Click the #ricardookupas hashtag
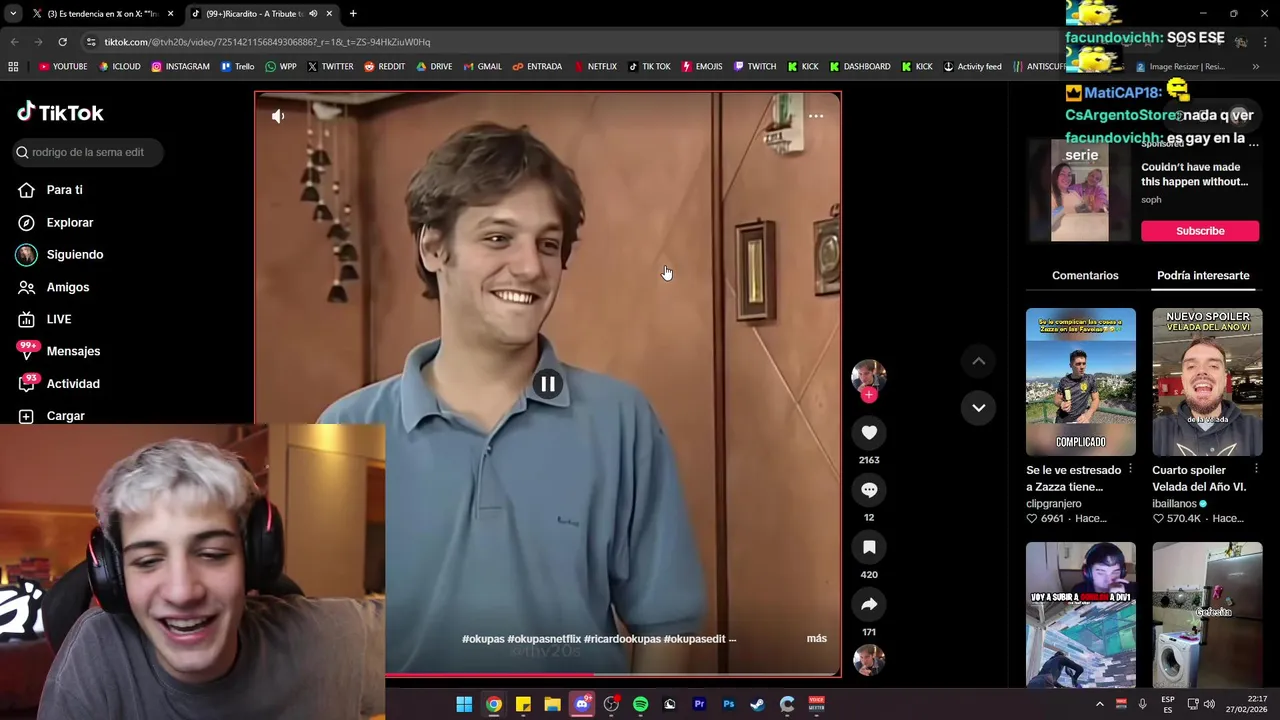 tap(622, 638)
